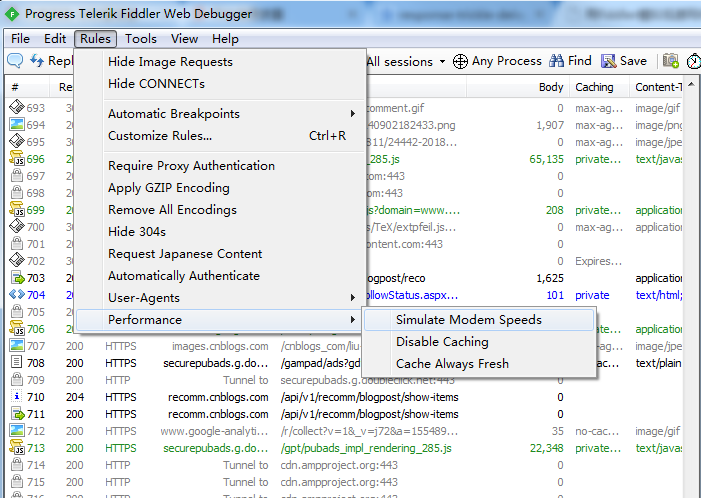This screenshot has width=701, height=498.
Task: Open the File menu
Action: [x=21, y=39]
